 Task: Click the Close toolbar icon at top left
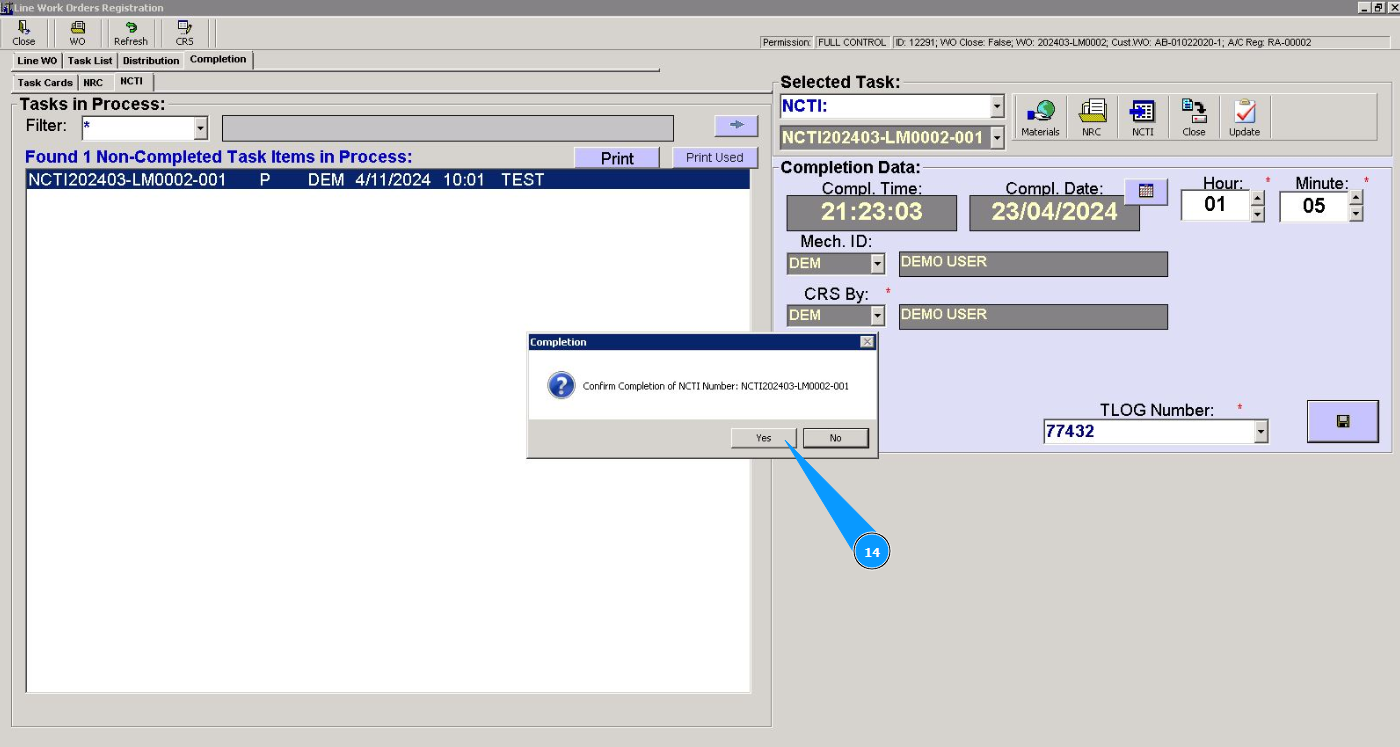tap(24, 34)
